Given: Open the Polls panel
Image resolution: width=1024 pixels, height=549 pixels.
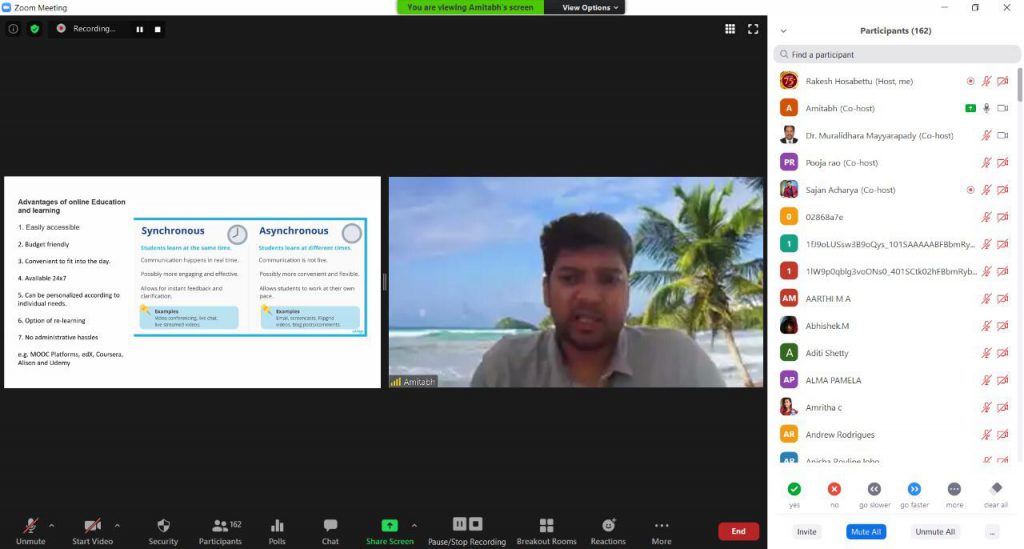Looking at the screenshot, I should [277, 529].
